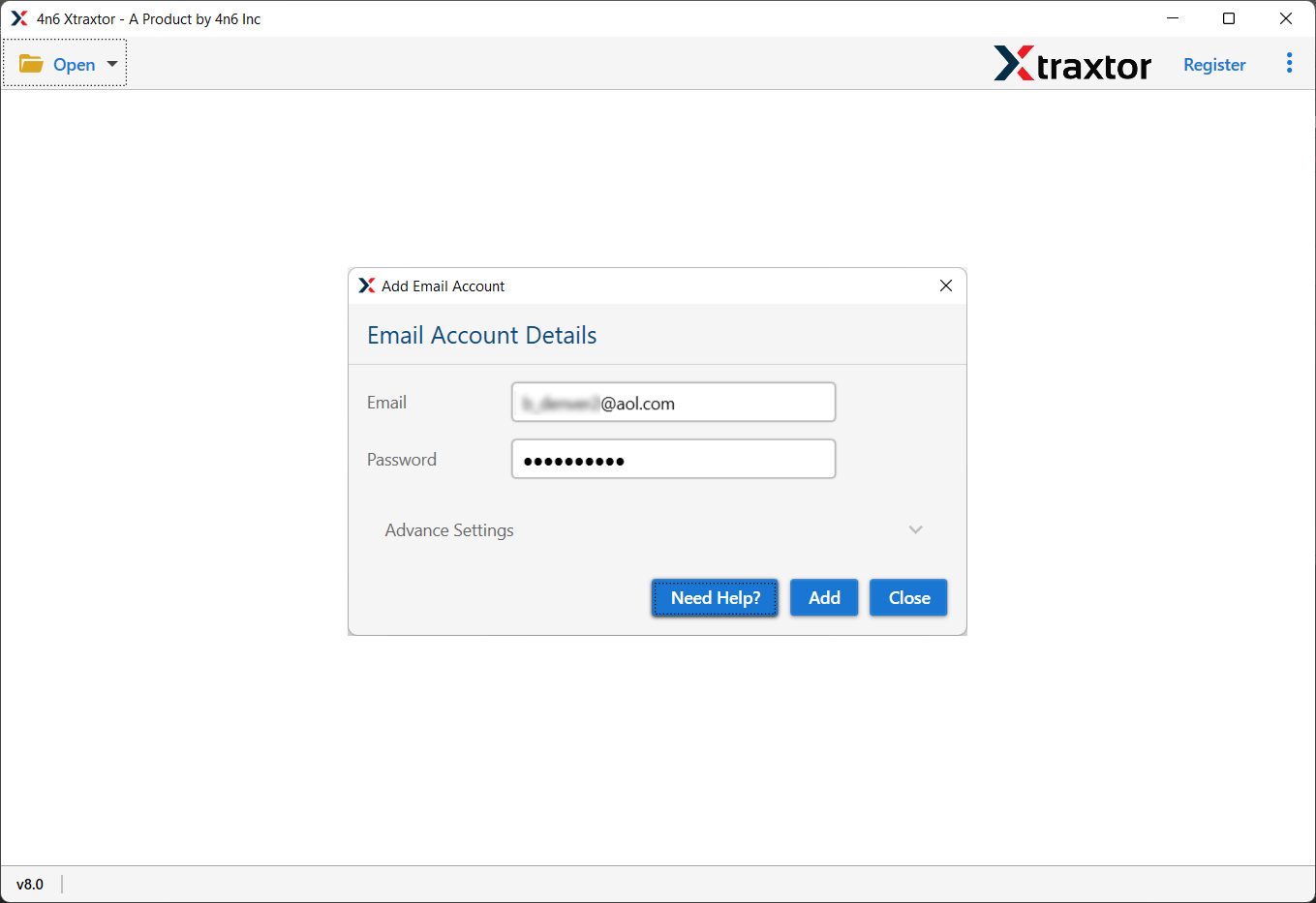This screenshot has height=903, width=1316.
Task: Click the 4n6 Xtraxtor title bar icon
Action: (17, 17)
